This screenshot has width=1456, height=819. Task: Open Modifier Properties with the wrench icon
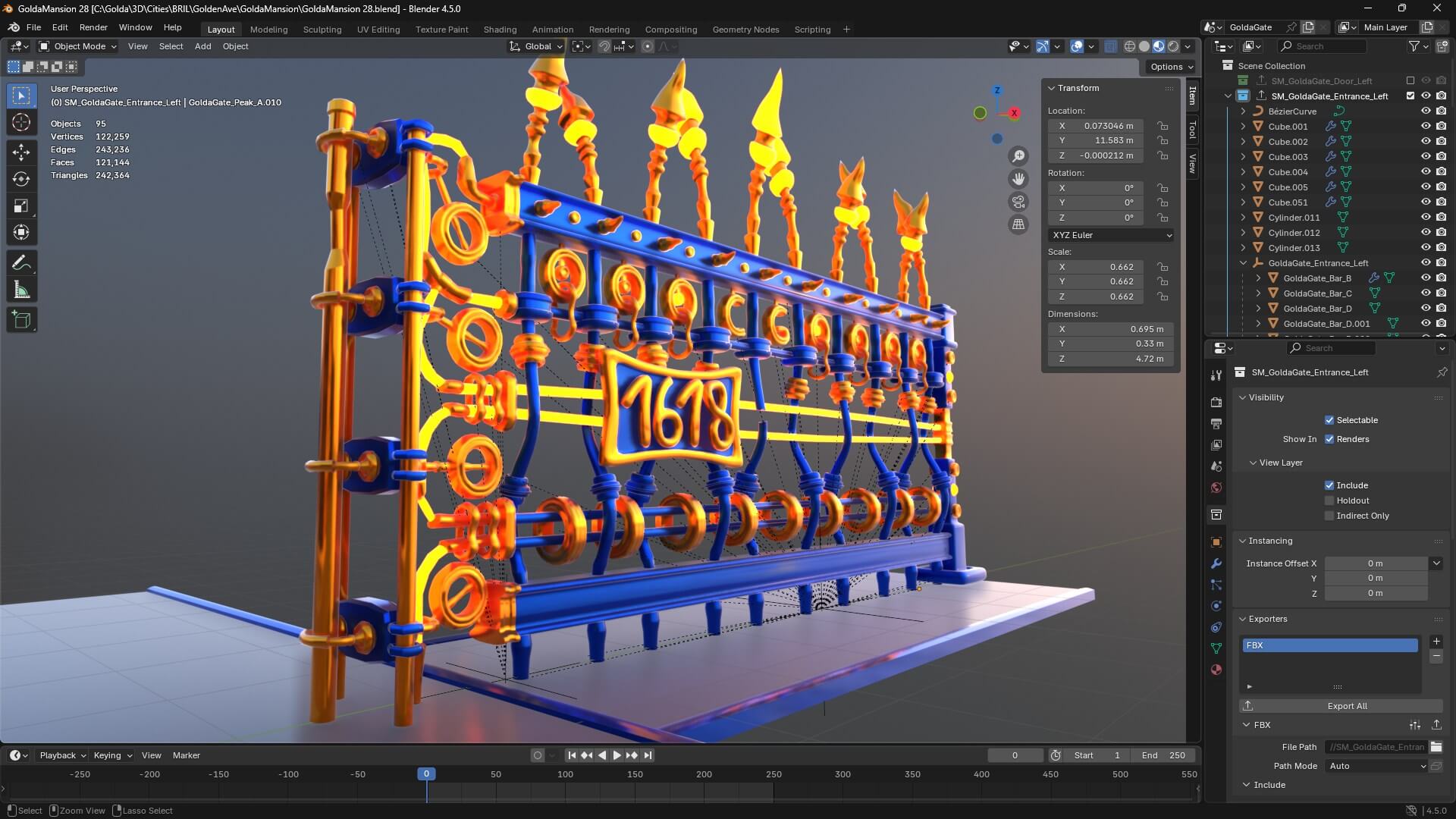[x=1216, y=563]
